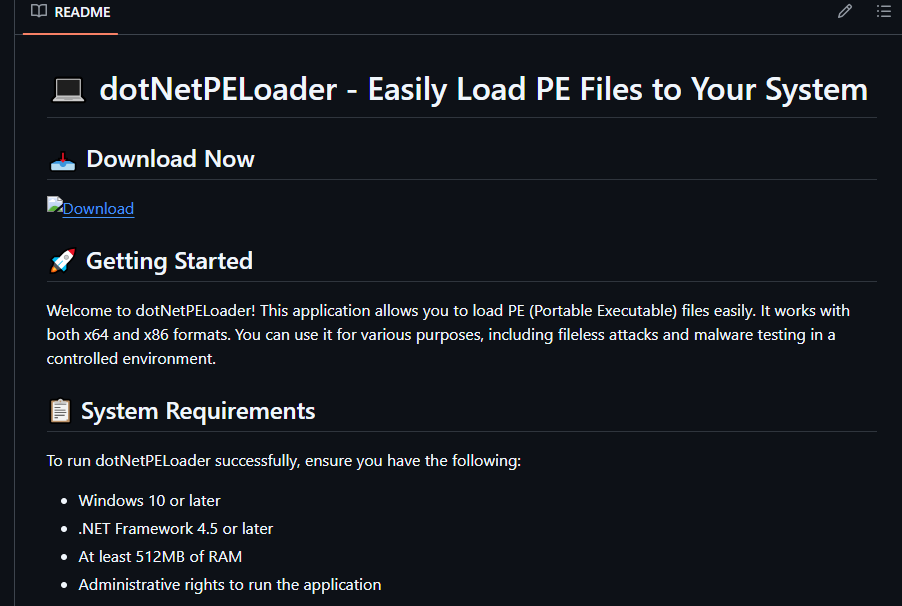902x606 pixels.
Task: Click the 'Administrative rights' list item
Action: point(229,584)
